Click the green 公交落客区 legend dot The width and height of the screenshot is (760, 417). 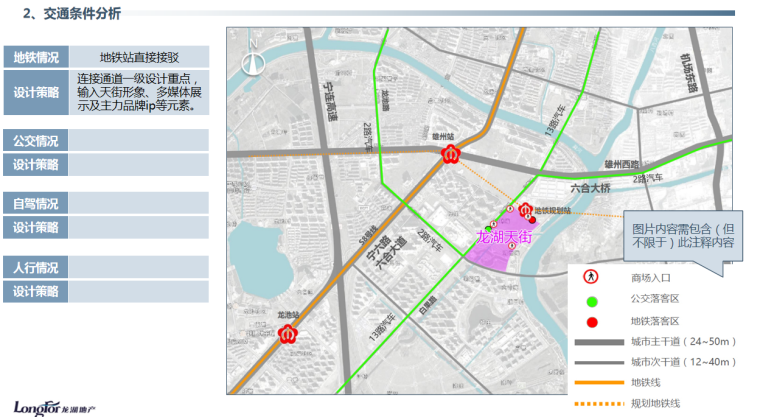591,298
